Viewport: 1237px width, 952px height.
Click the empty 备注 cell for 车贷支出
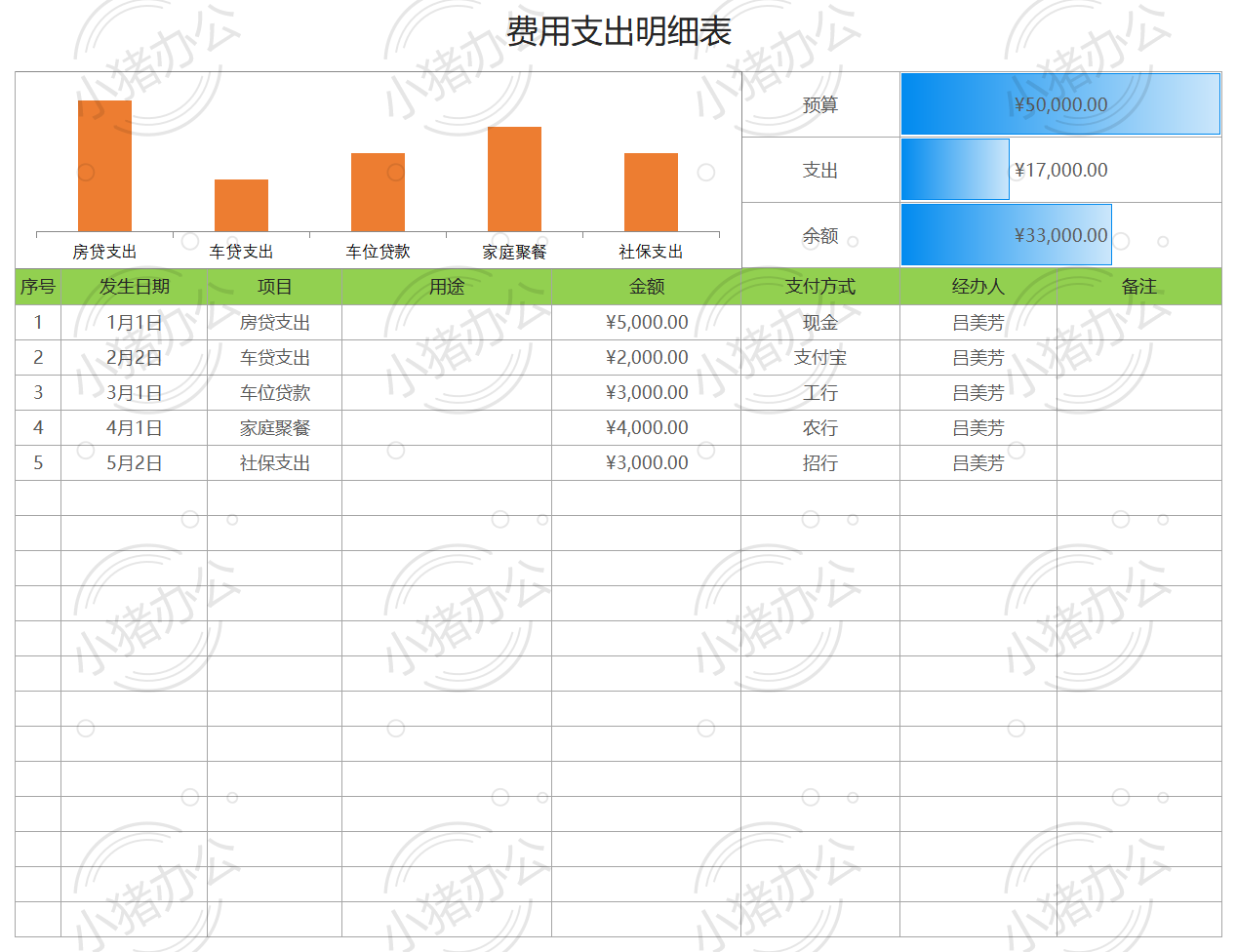coord(1139,358)
